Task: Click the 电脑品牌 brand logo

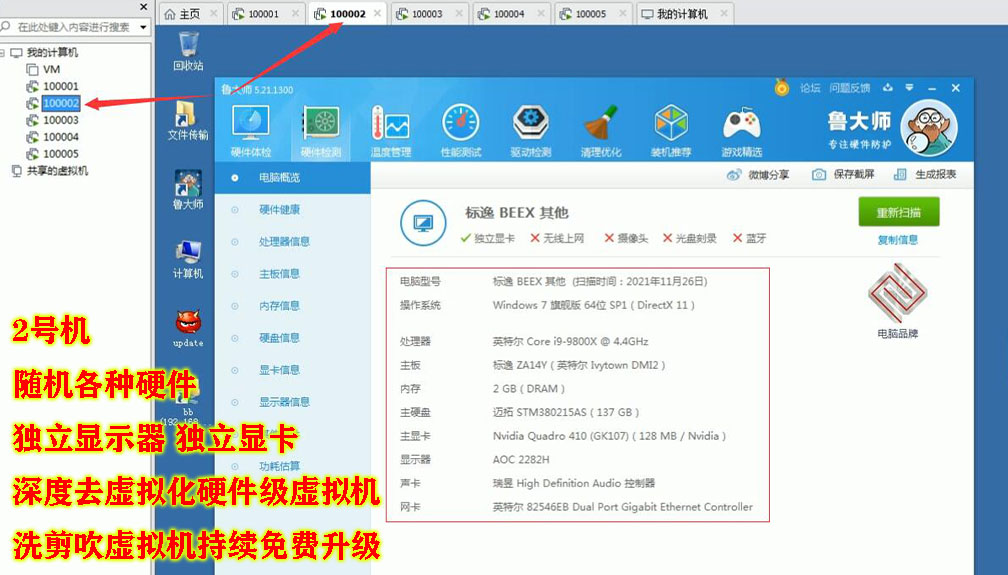Action: point(897,293)
